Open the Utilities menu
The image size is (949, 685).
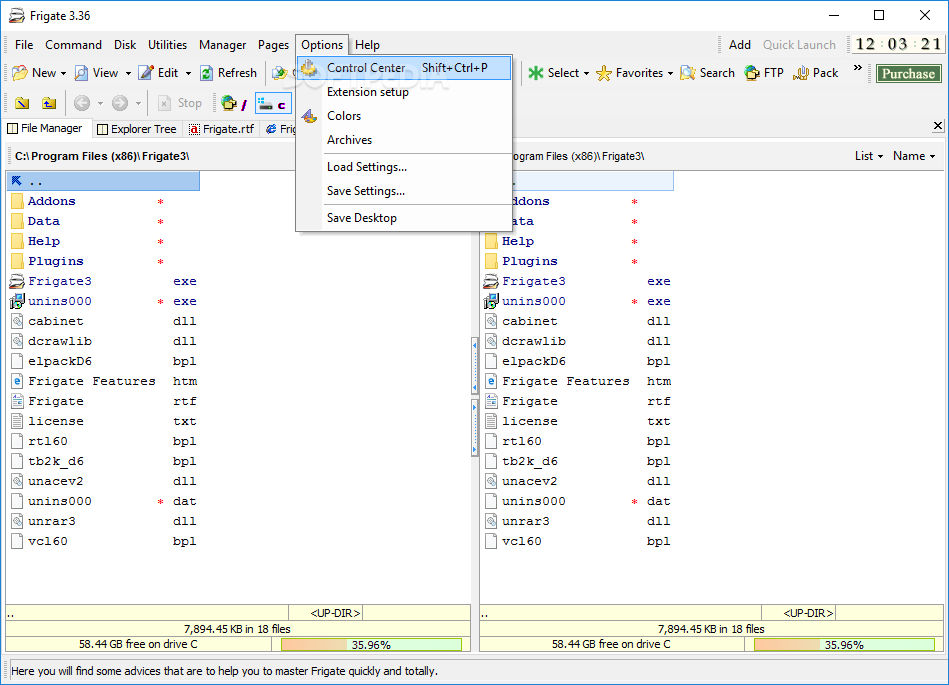click(x=168, y=45)
